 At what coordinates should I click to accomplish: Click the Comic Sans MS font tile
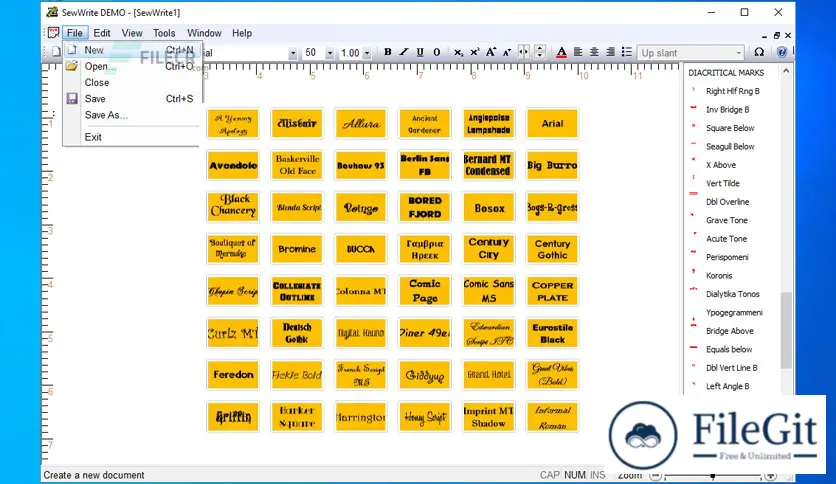tap(488, 291)
